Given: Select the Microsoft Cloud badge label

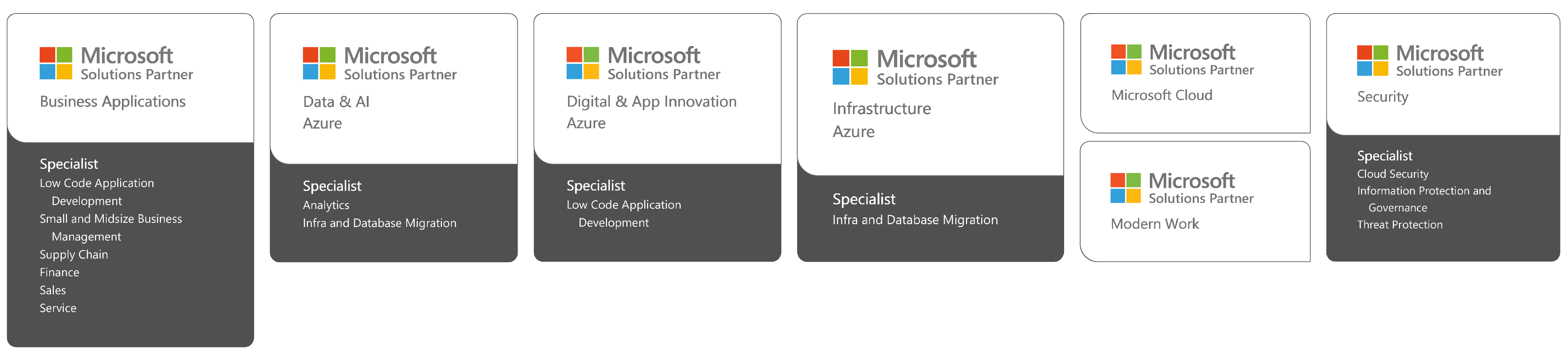Looking at the screenshot, I should (x=1162, y=96).
